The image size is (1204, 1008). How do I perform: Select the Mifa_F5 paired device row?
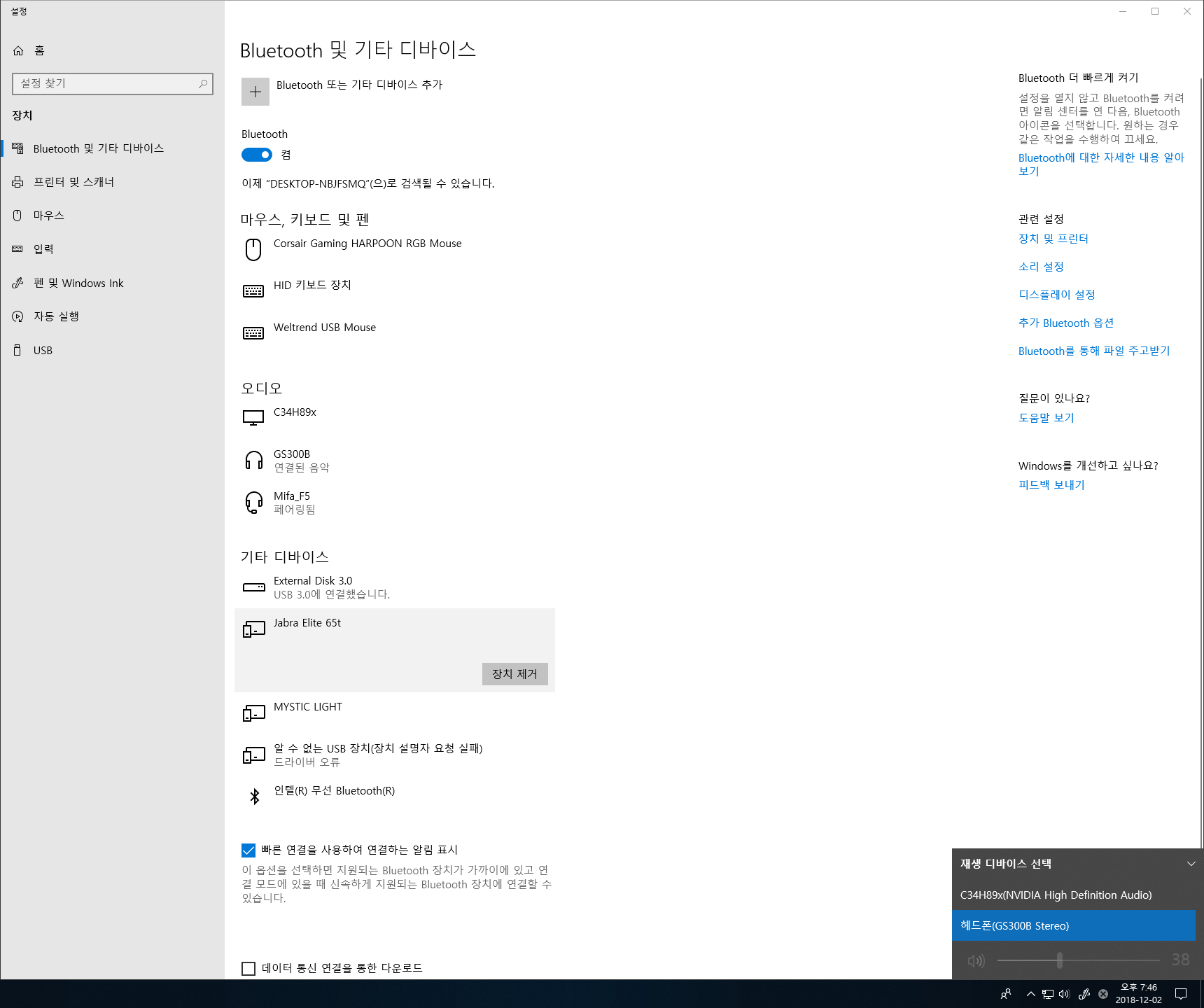click(x=395, y=503)
